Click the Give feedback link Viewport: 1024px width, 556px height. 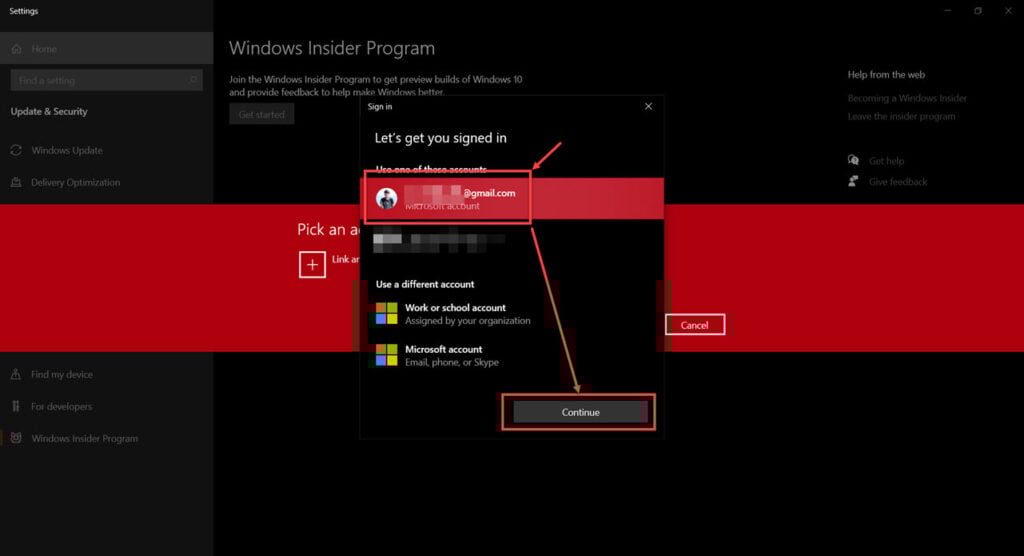pos(898,182)
